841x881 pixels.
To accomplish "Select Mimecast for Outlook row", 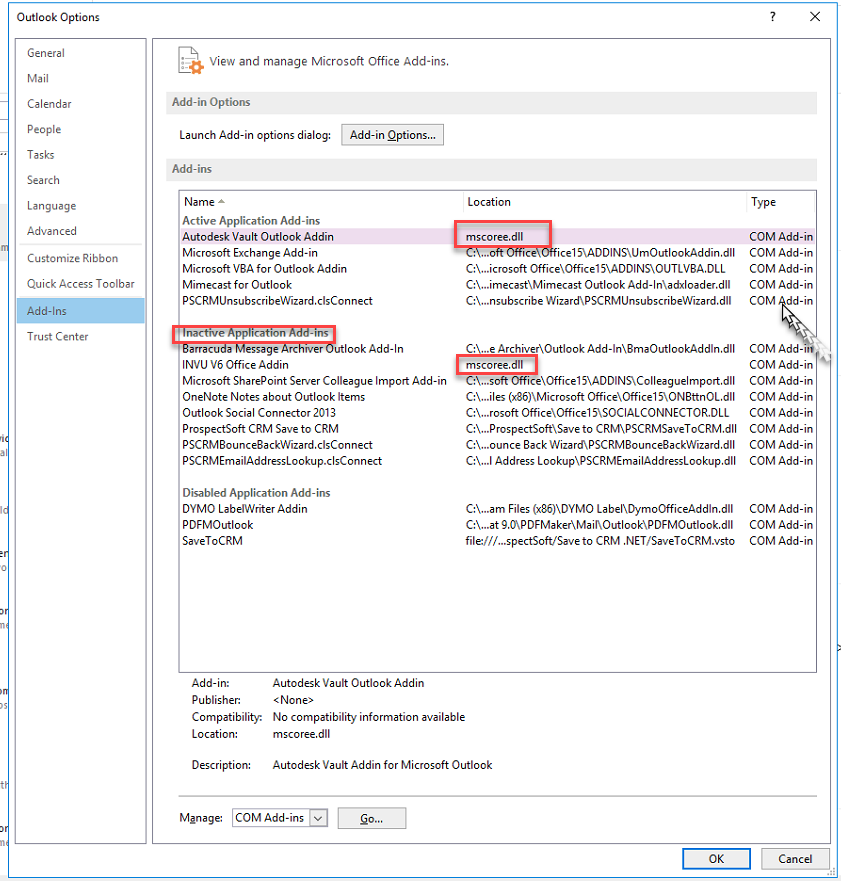I will [497, 285].
